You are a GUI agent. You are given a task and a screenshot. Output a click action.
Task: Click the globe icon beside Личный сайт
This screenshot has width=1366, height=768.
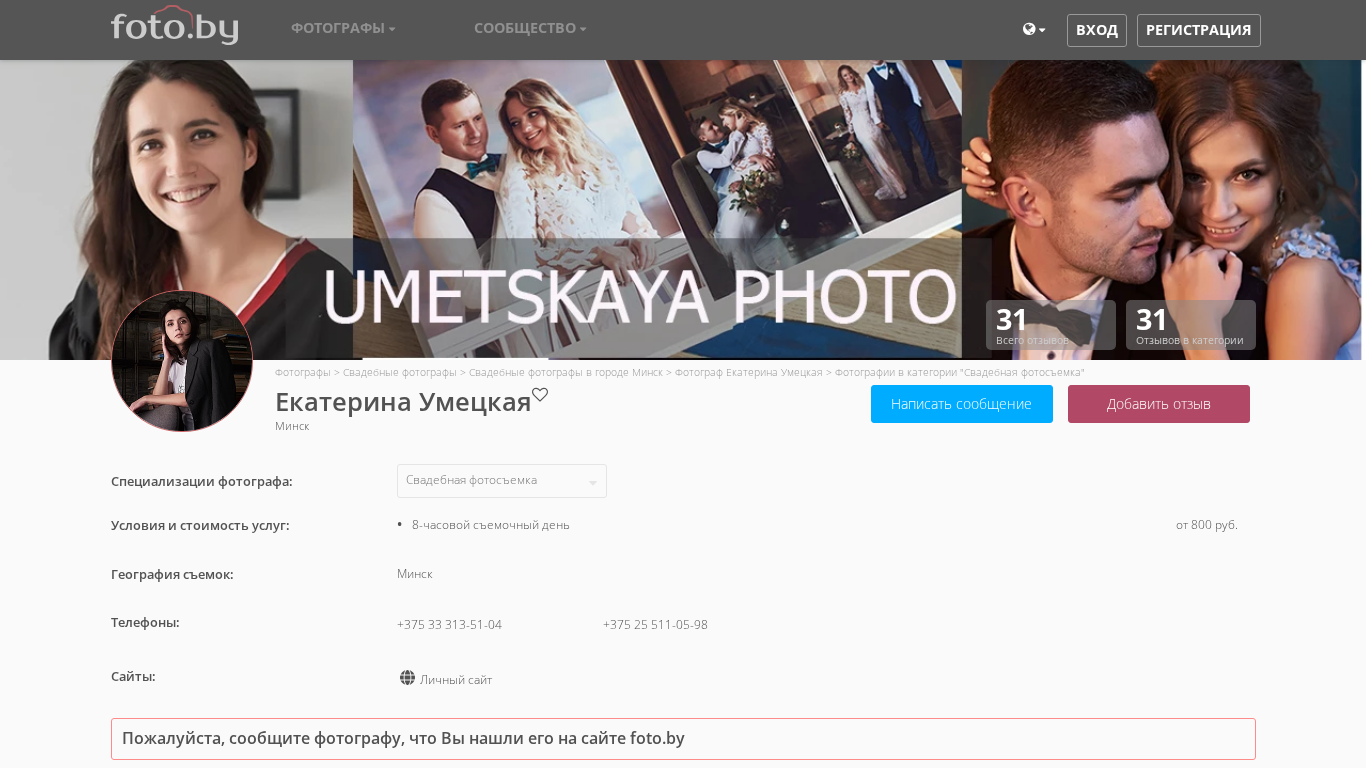pos(407,678)
